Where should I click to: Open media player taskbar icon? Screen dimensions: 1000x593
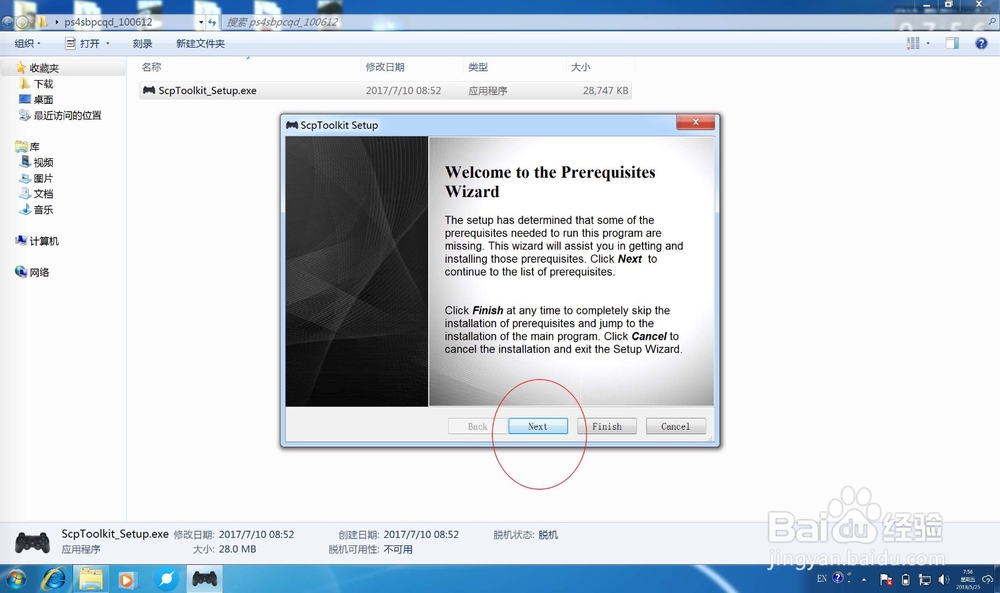(x=126, y=580)
